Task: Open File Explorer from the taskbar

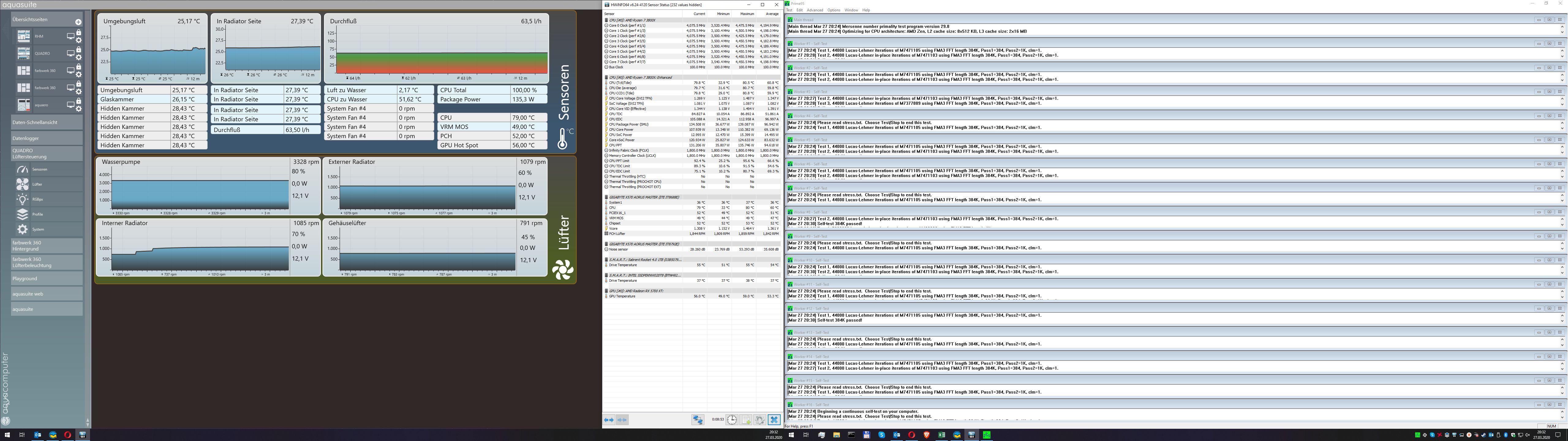Action: pos(836,435)
